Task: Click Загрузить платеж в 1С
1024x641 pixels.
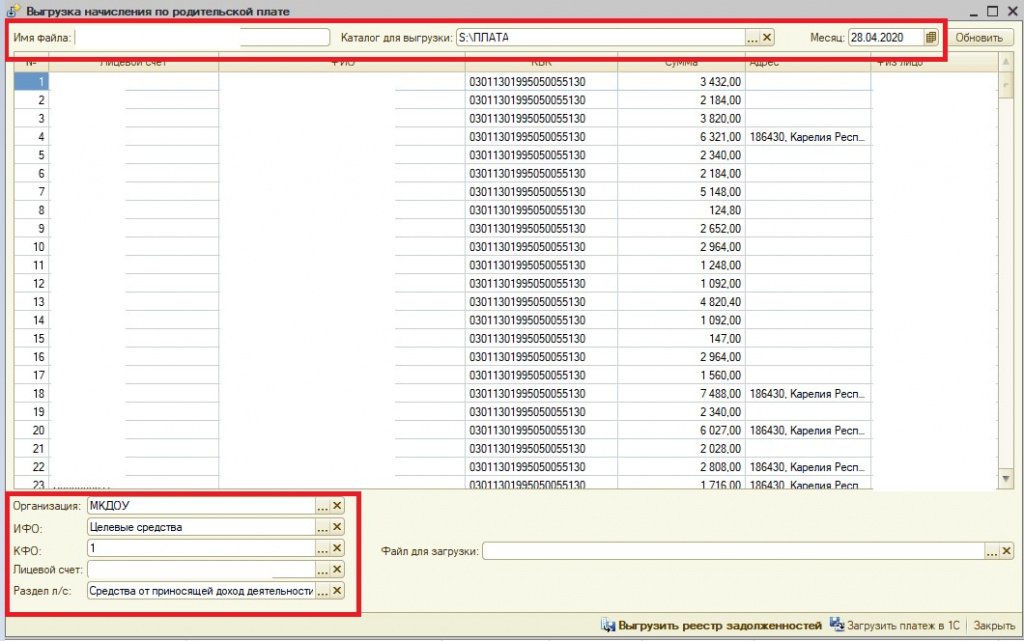Action: point(895,625)
